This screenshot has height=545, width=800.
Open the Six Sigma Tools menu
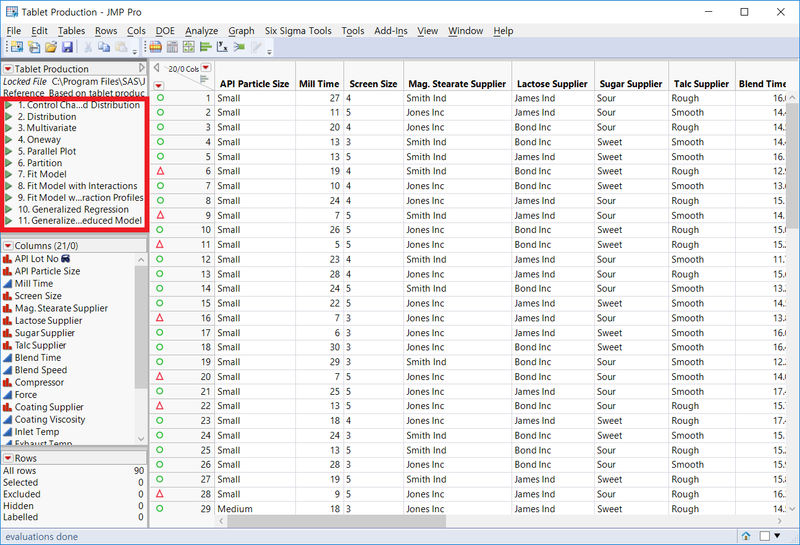pos(298,31)
